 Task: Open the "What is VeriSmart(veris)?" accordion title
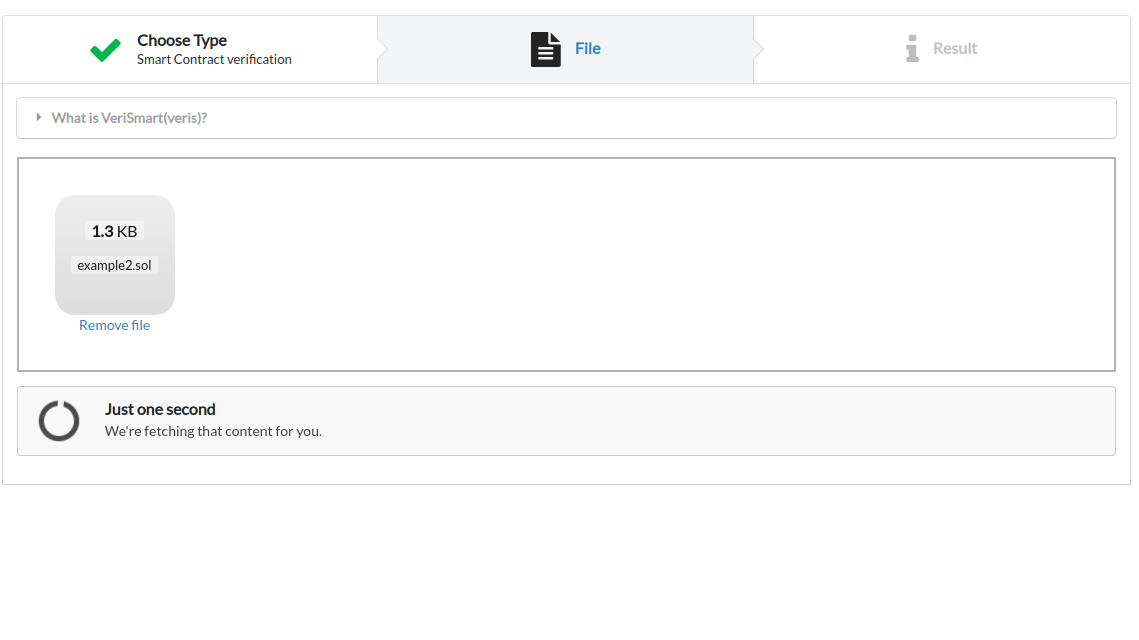[x=129, y=118]
